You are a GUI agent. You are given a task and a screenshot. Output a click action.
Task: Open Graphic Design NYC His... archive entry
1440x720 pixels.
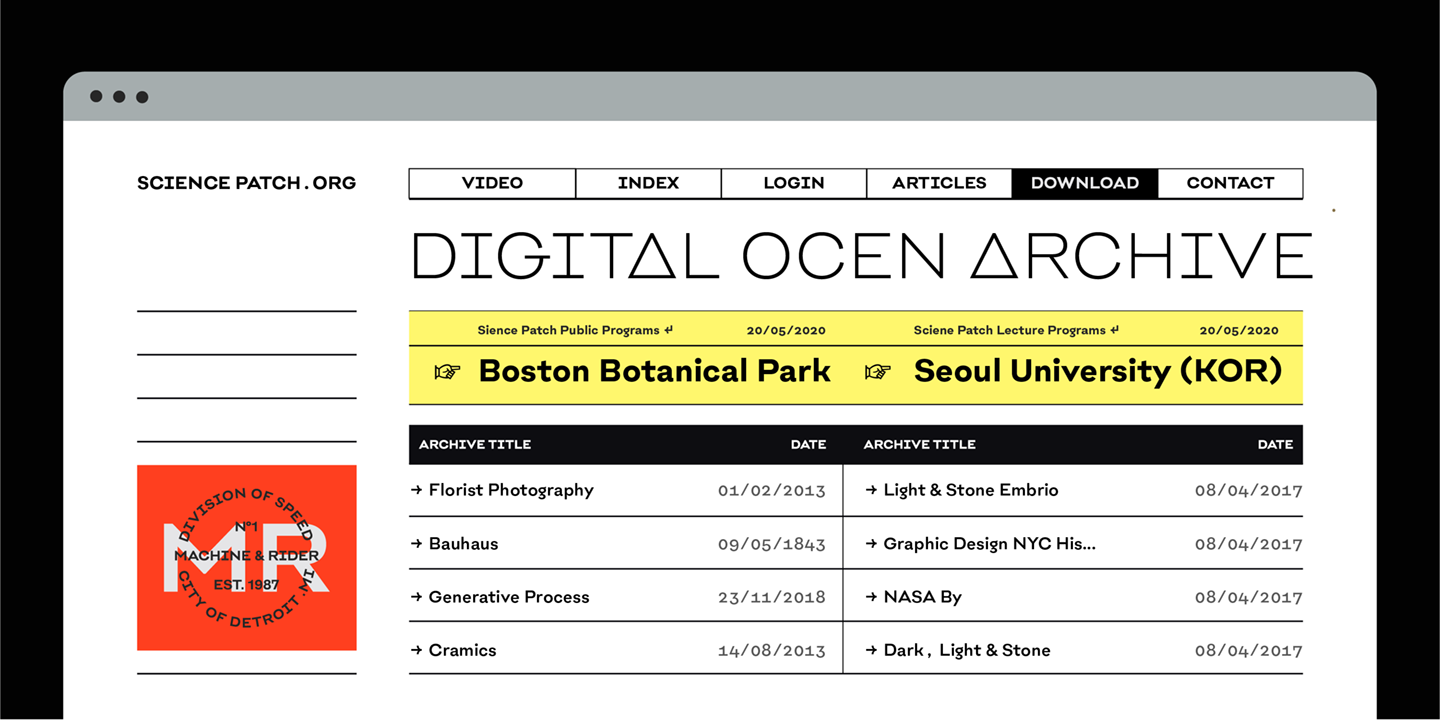pos(989,544)
